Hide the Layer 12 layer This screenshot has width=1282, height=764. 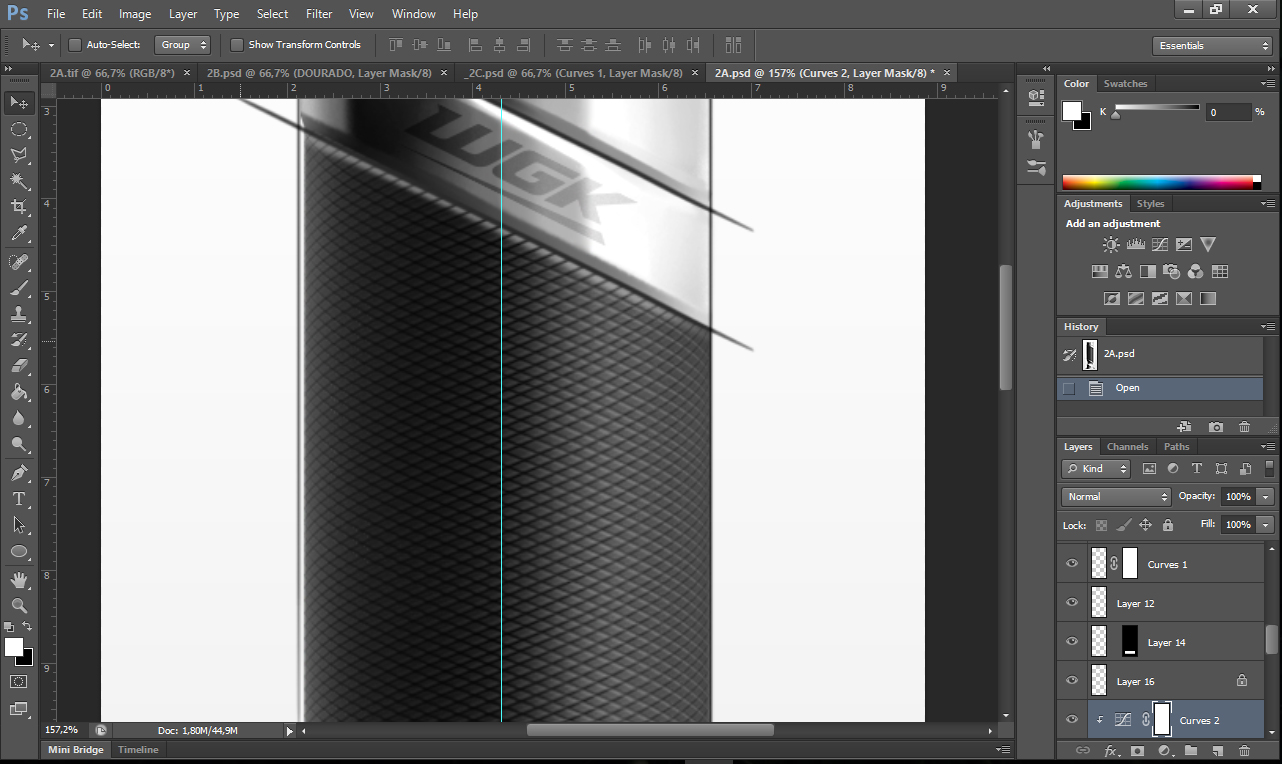pos(1072,603)
